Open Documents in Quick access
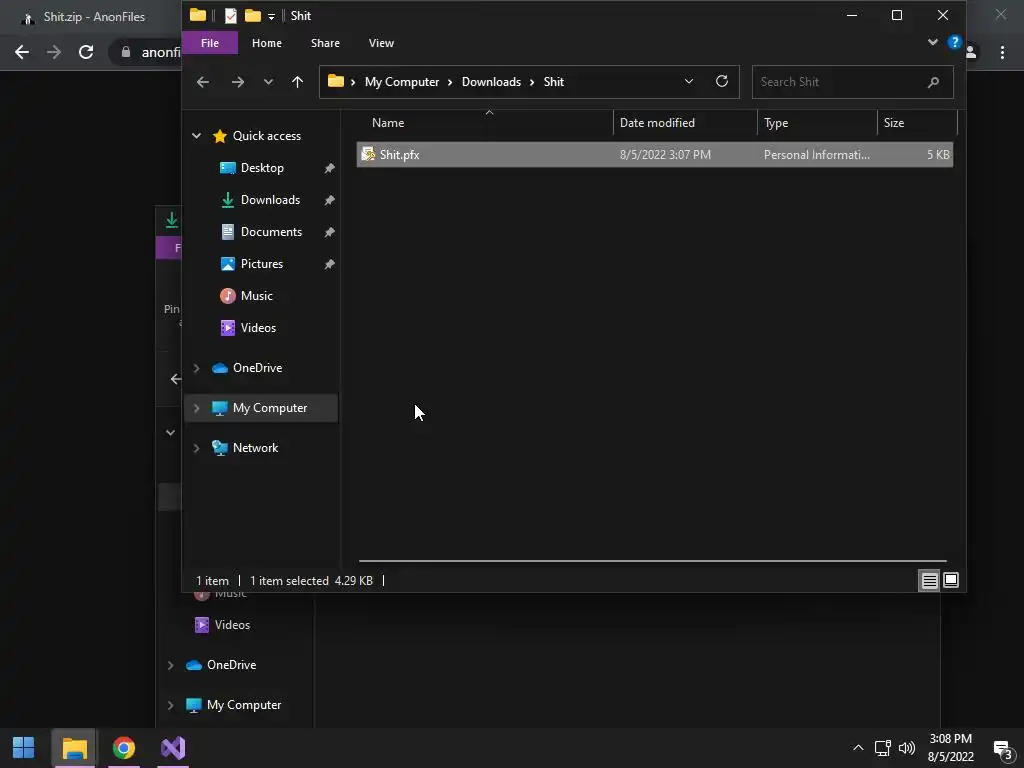The height and width of the screenshot is (768, 1024). 271,232
